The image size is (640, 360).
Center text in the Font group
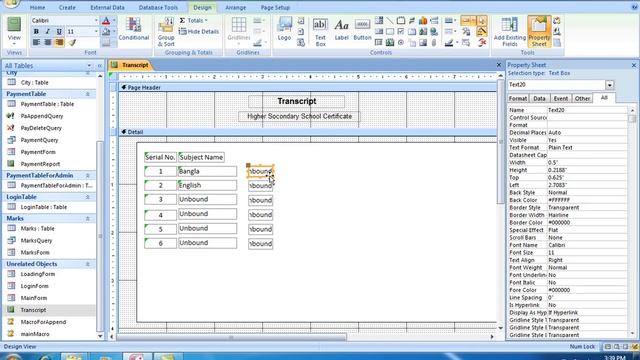(x=47, y=42)
